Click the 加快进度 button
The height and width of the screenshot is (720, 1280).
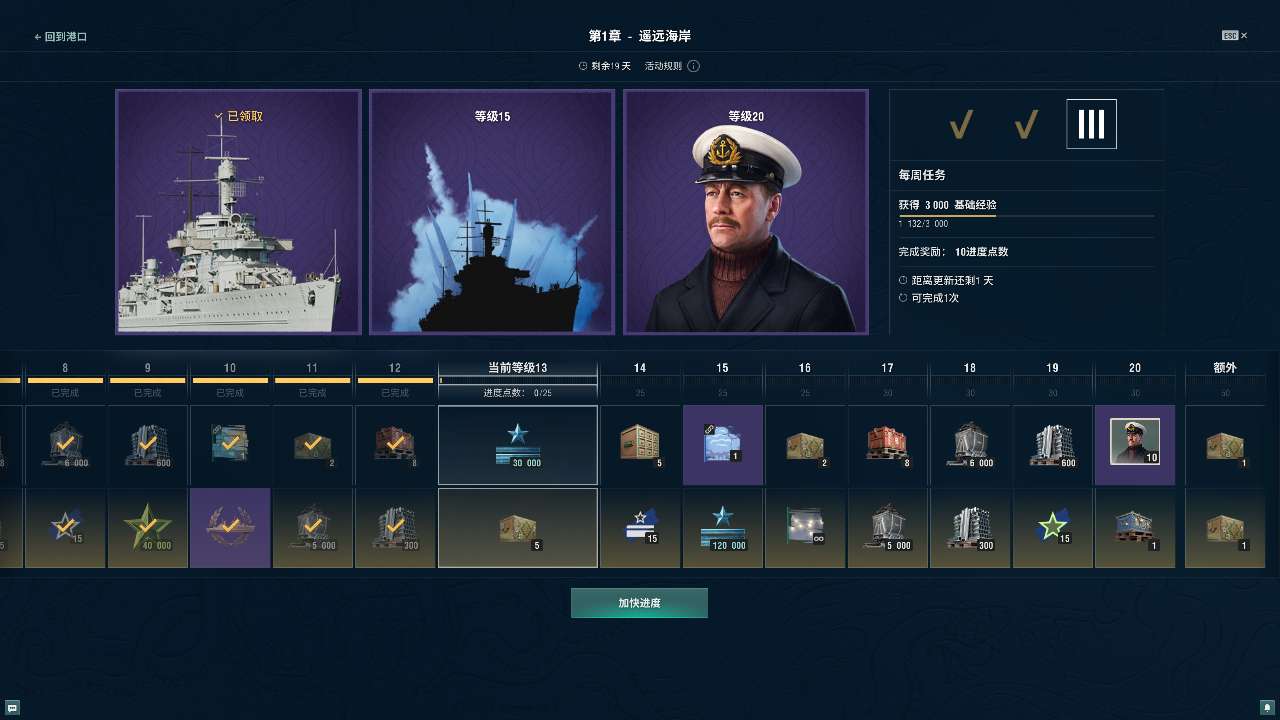click(x=639, y=603)
